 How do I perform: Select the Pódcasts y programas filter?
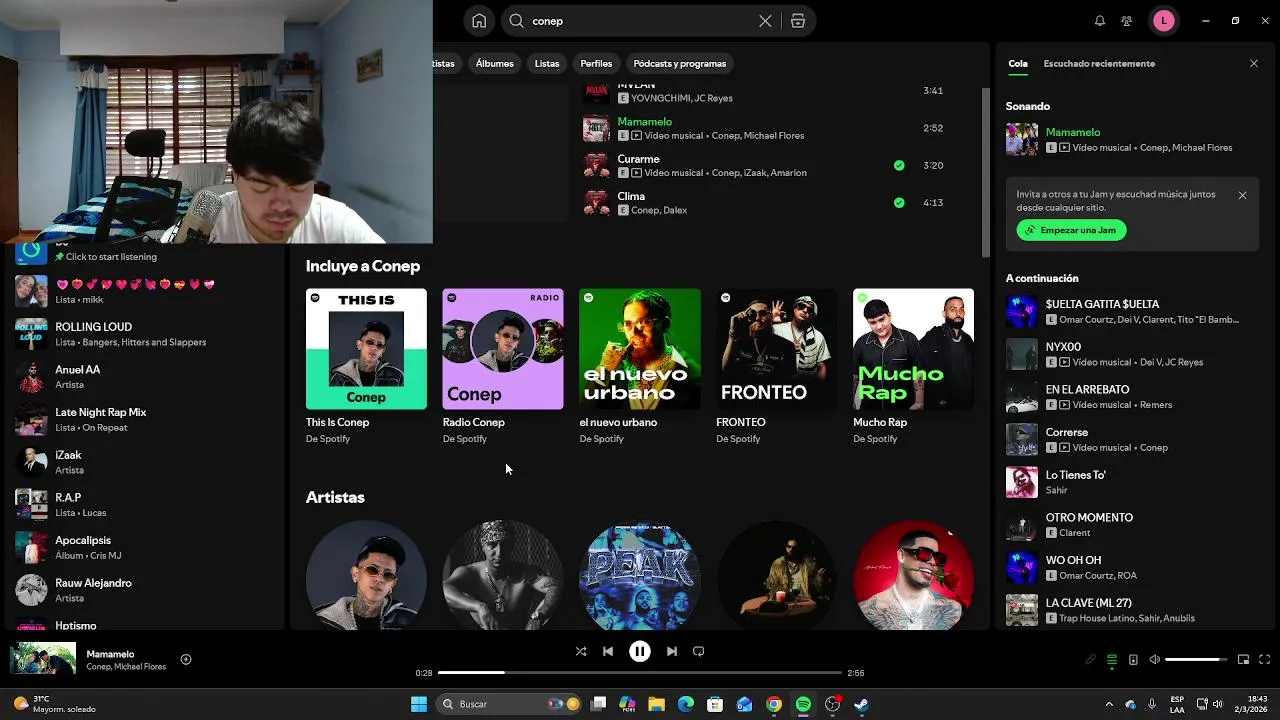point(680,63)
